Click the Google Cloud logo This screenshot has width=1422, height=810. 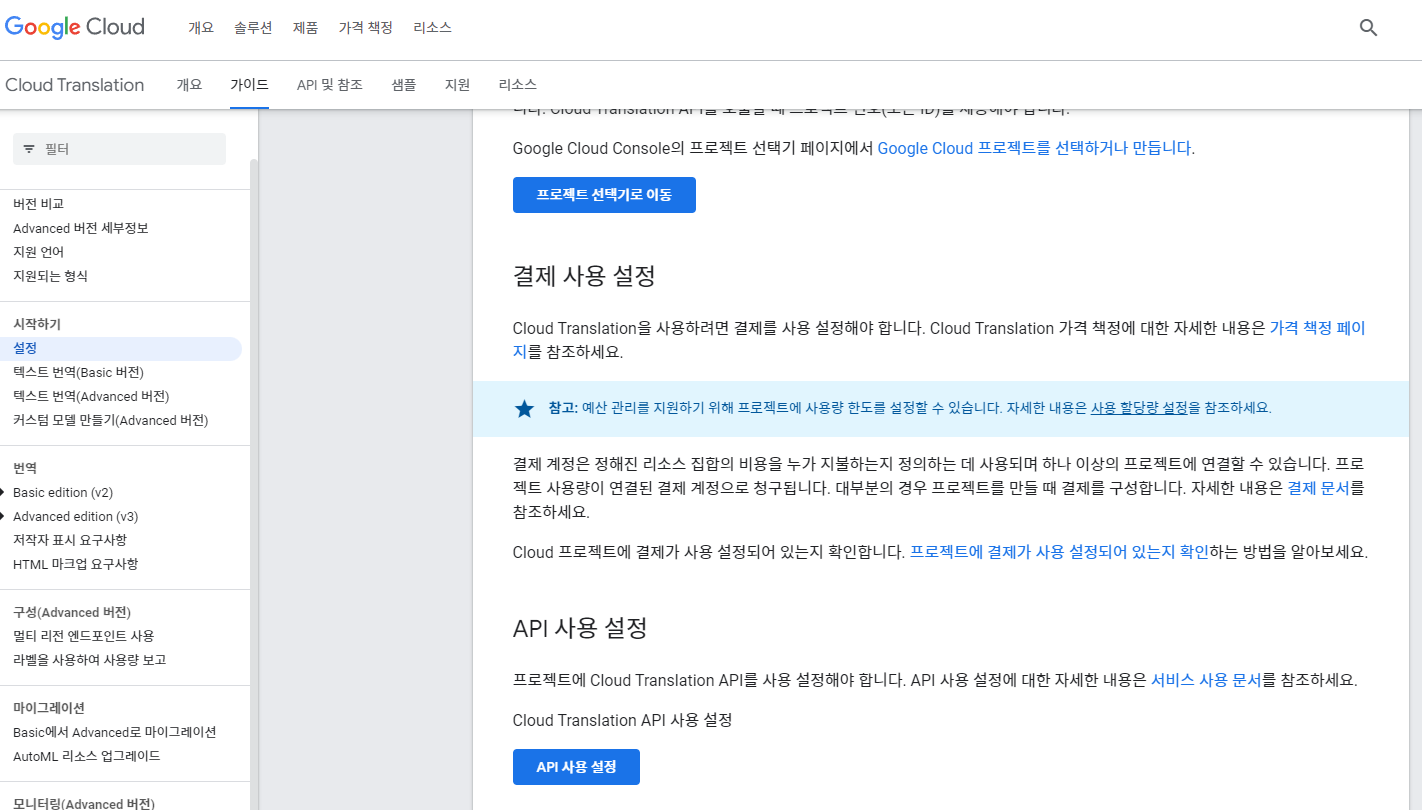pyautogui.click(x=75, y=27)
